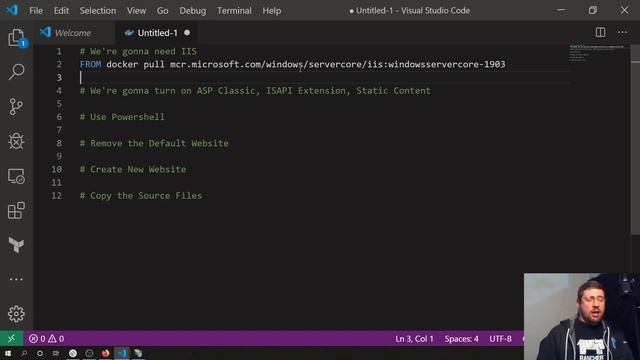Open Task View from the taskbar

[x=56, y=353]
